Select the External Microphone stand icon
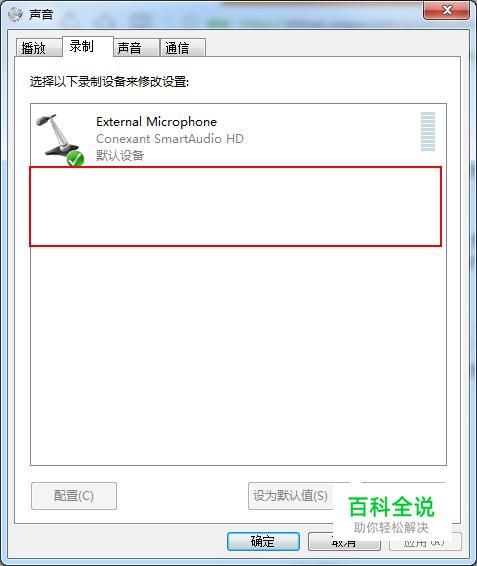Viewport: 477px width, 566px height. click(x=58, y=136)
